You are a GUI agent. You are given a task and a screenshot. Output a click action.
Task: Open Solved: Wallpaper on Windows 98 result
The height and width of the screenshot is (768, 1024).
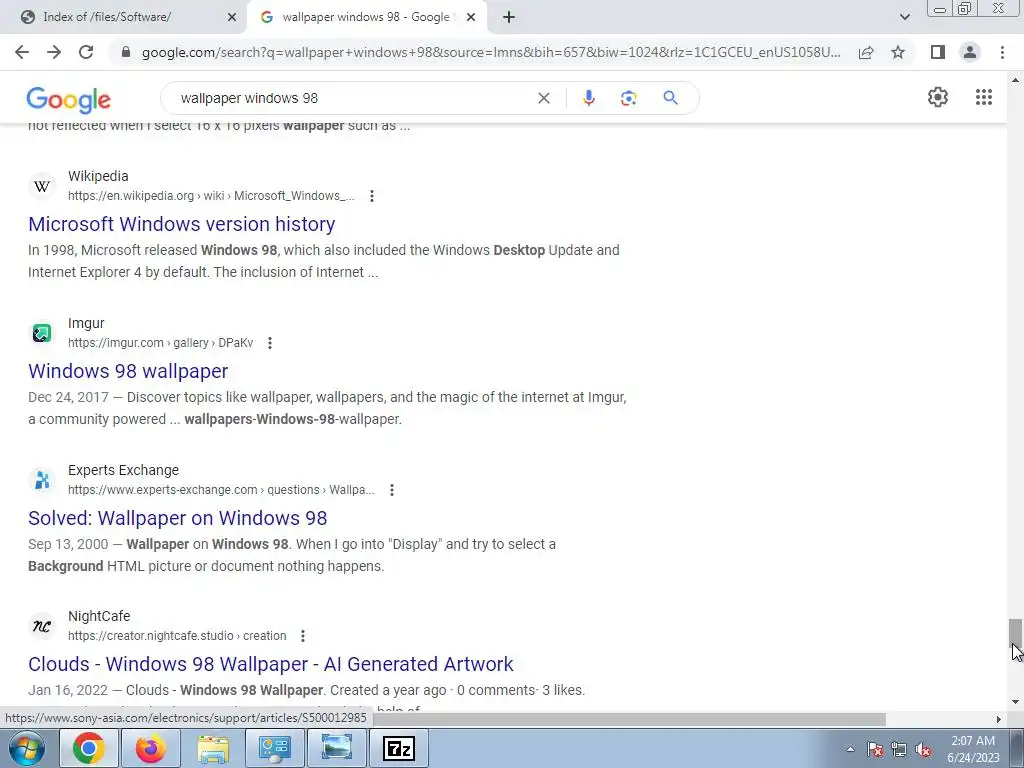click(x=178, y=518)
